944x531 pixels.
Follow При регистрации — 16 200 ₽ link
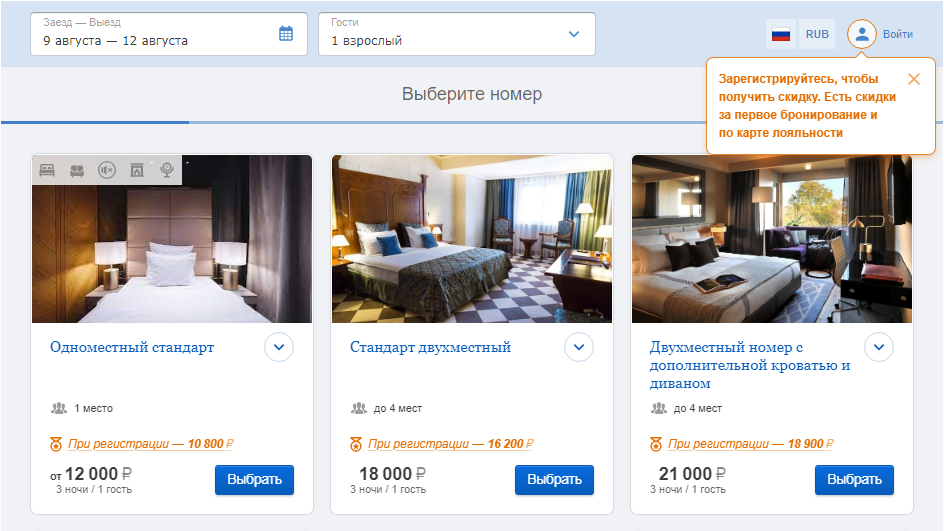coord(450,444)
